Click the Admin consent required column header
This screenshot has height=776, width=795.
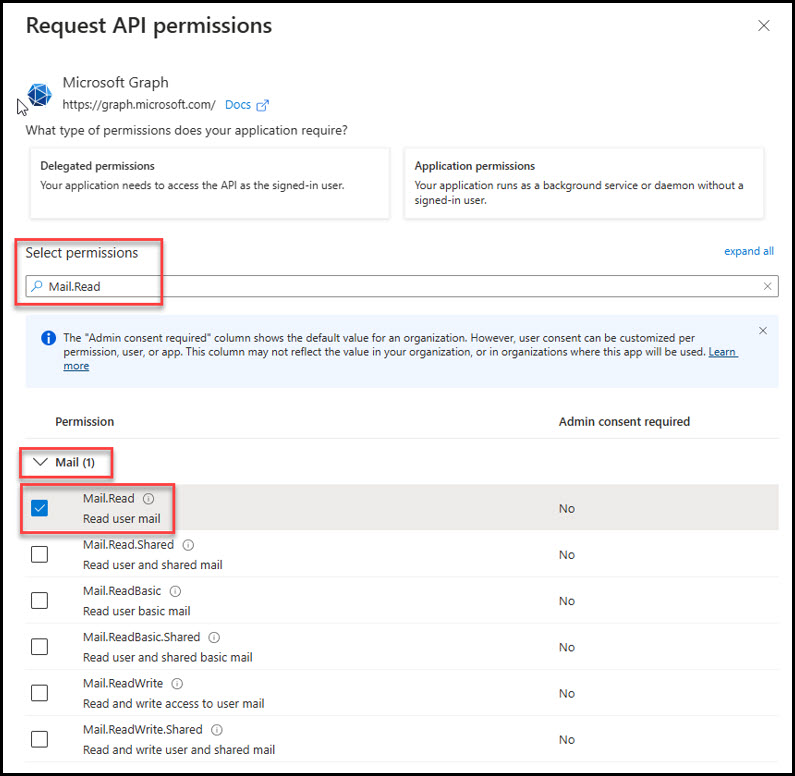(624, 422)
